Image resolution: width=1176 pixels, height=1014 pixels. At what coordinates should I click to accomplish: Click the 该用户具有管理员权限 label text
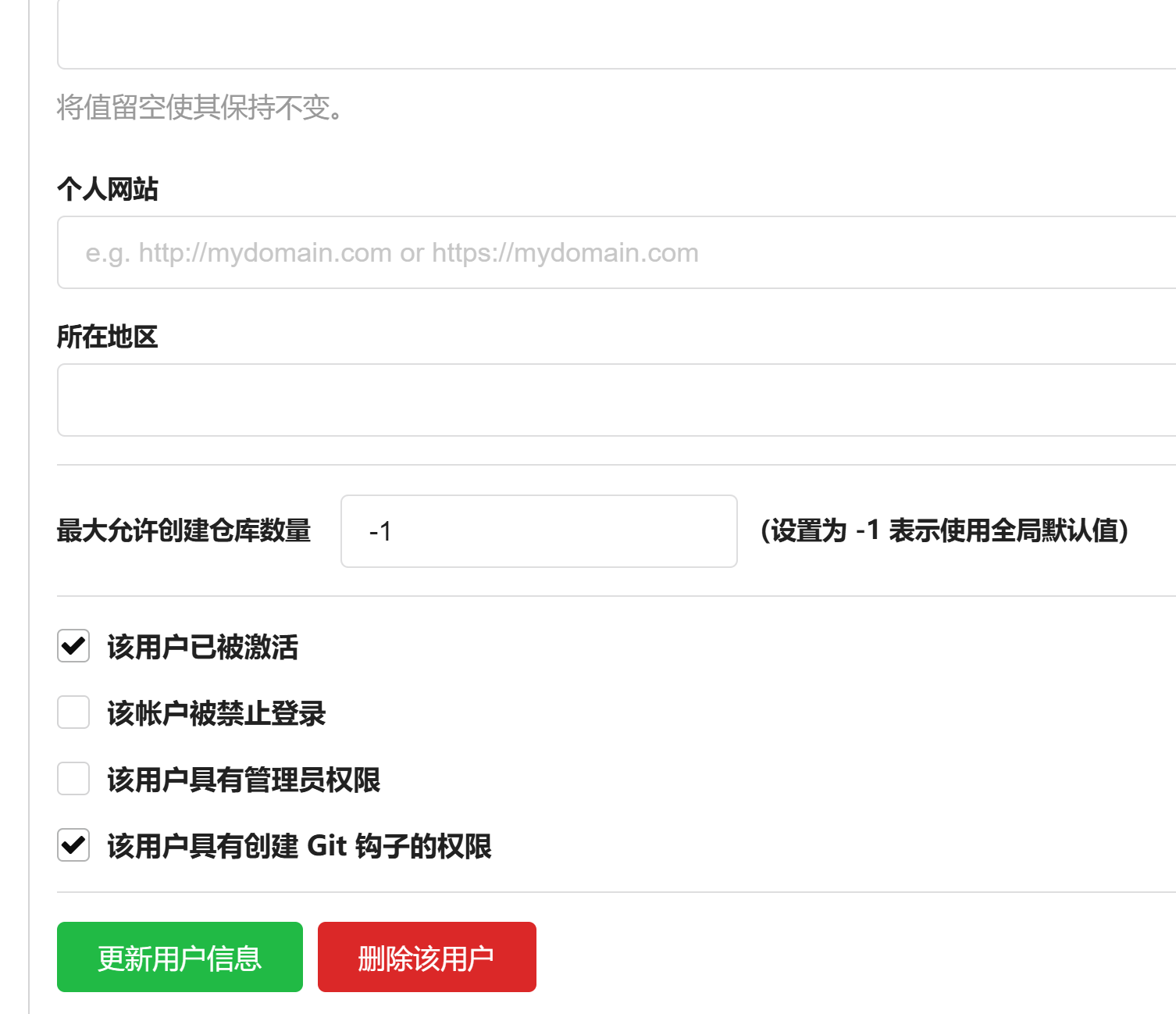(x=244, y=780)
